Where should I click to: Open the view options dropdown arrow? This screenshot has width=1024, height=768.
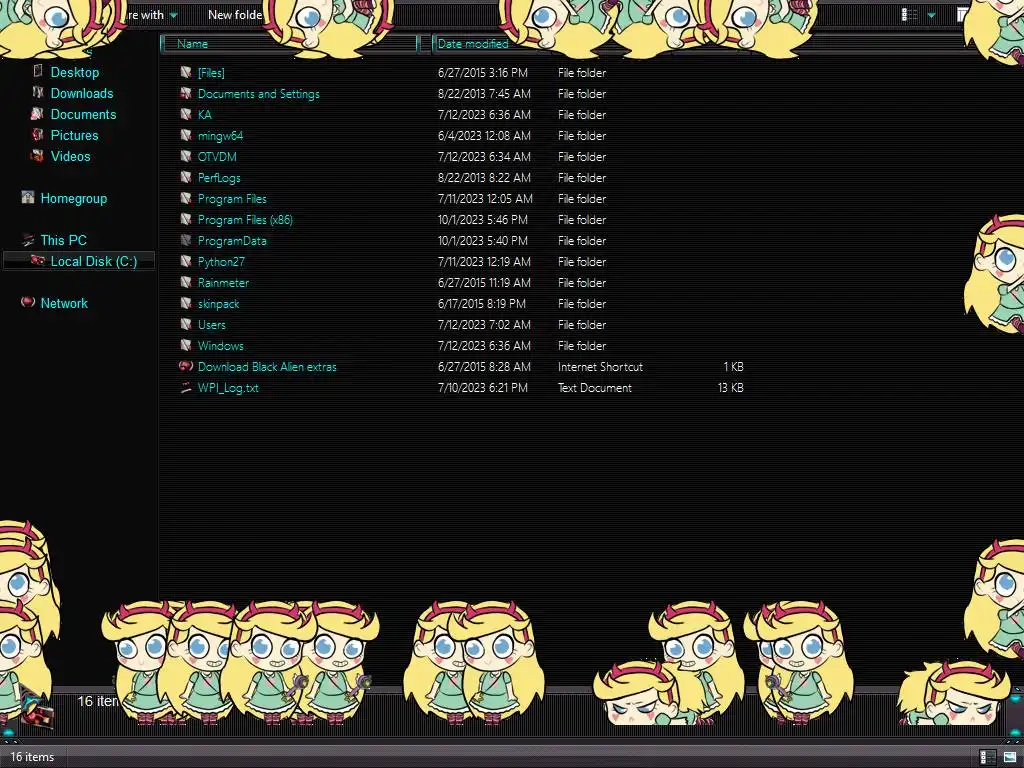(932, 15)
